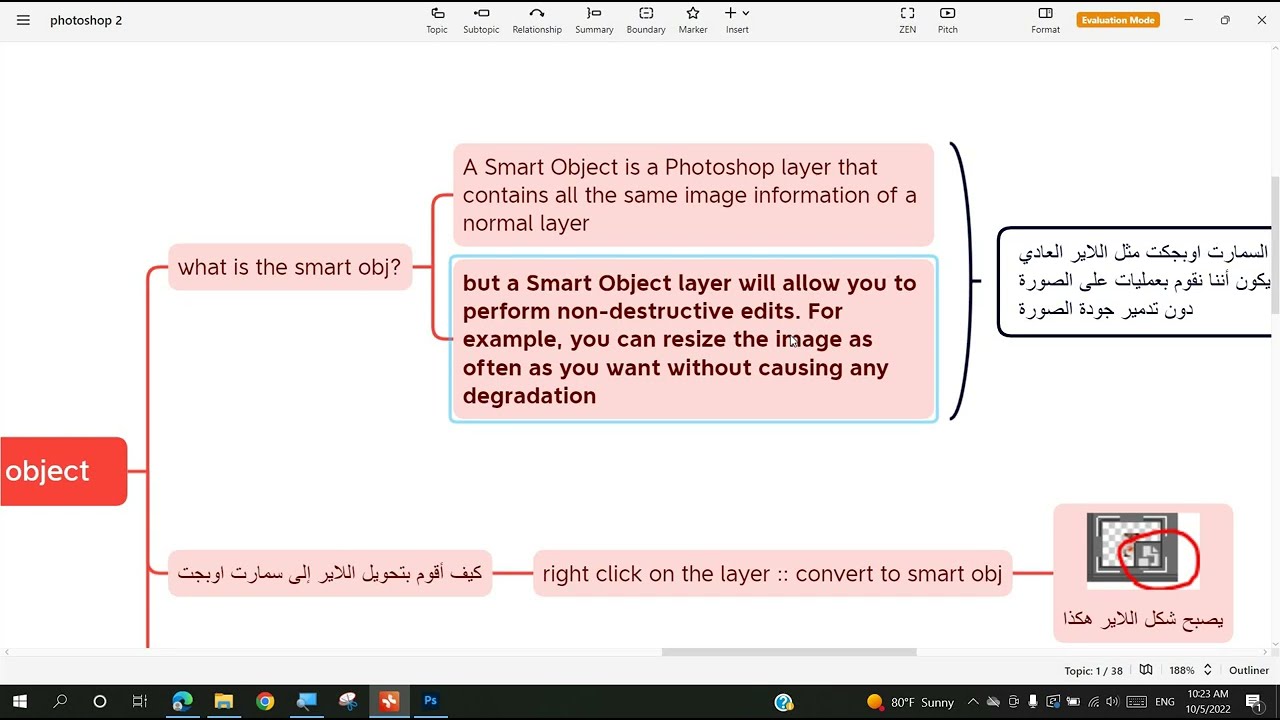The height and width of the screenshot is (720, 1280).
Task: Toggle the Format panel
Action: pos(1045,20)
